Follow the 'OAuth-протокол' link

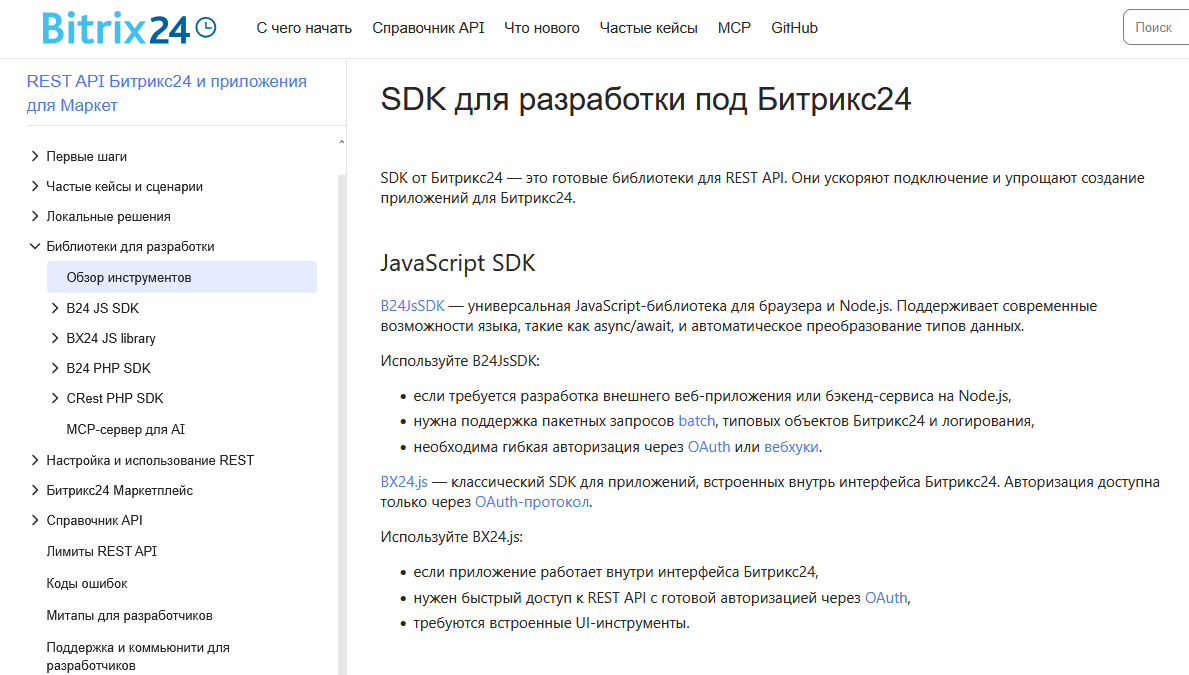tap(532, 501)
